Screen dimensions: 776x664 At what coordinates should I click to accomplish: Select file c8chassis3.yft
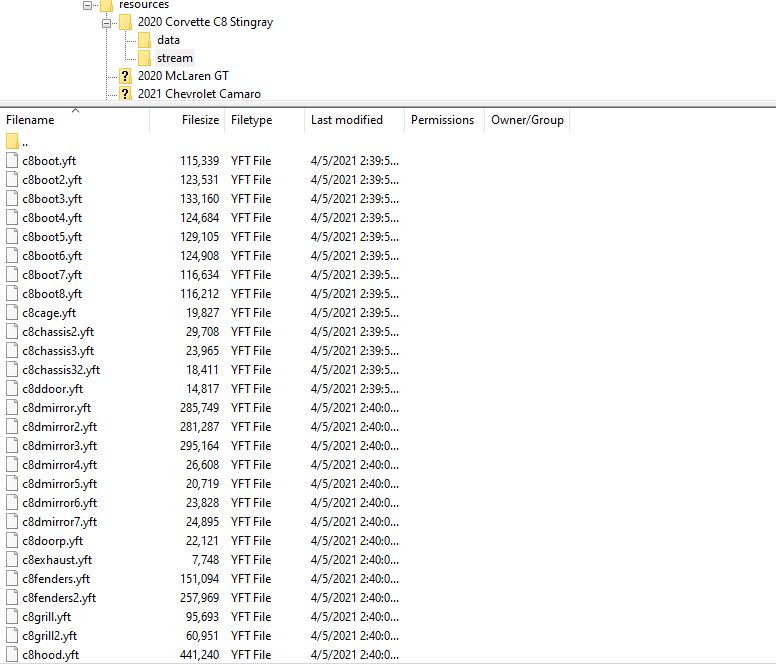(x=58, y=351)
